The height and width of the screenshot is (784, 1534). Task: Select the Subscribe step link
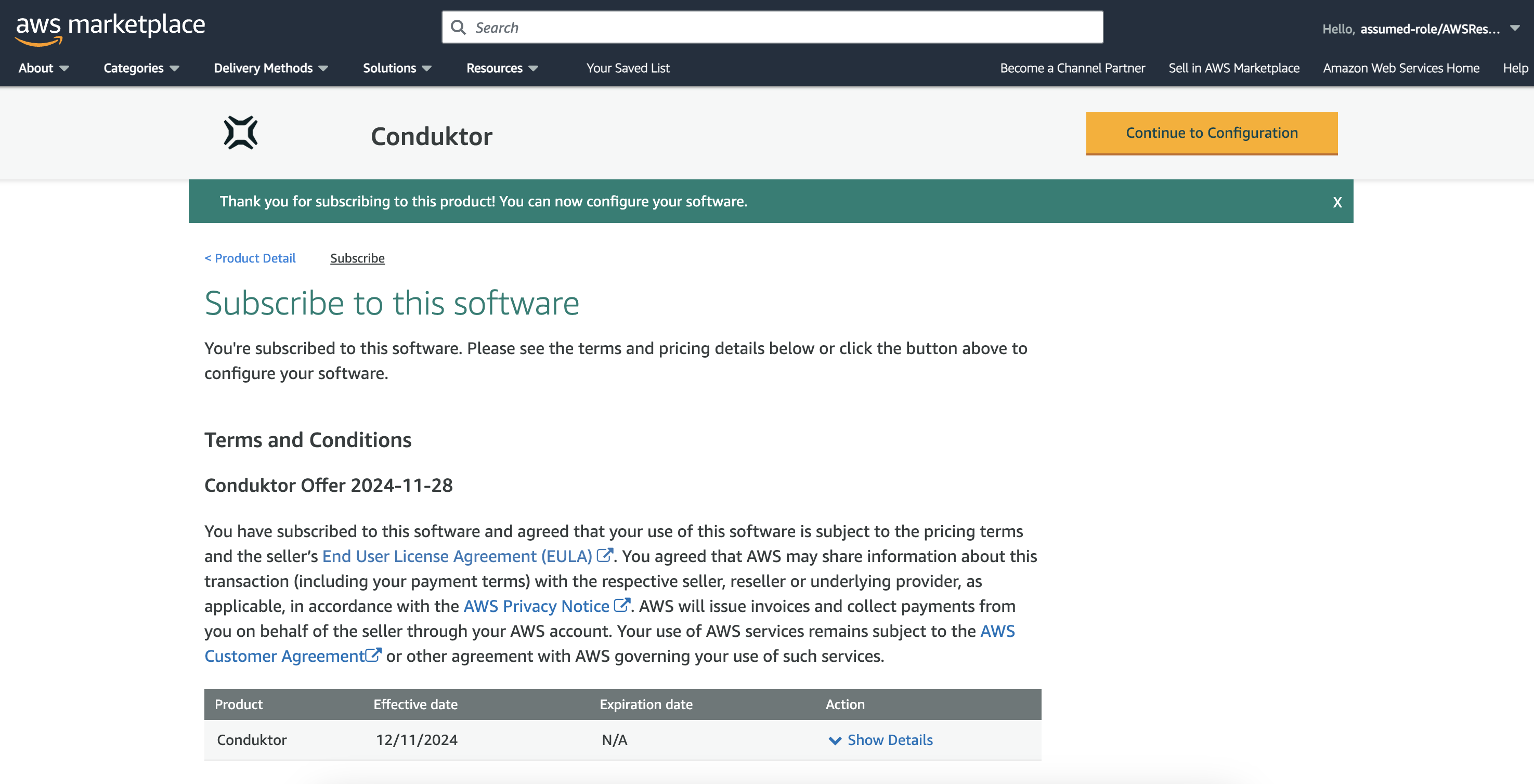[357, 258]
